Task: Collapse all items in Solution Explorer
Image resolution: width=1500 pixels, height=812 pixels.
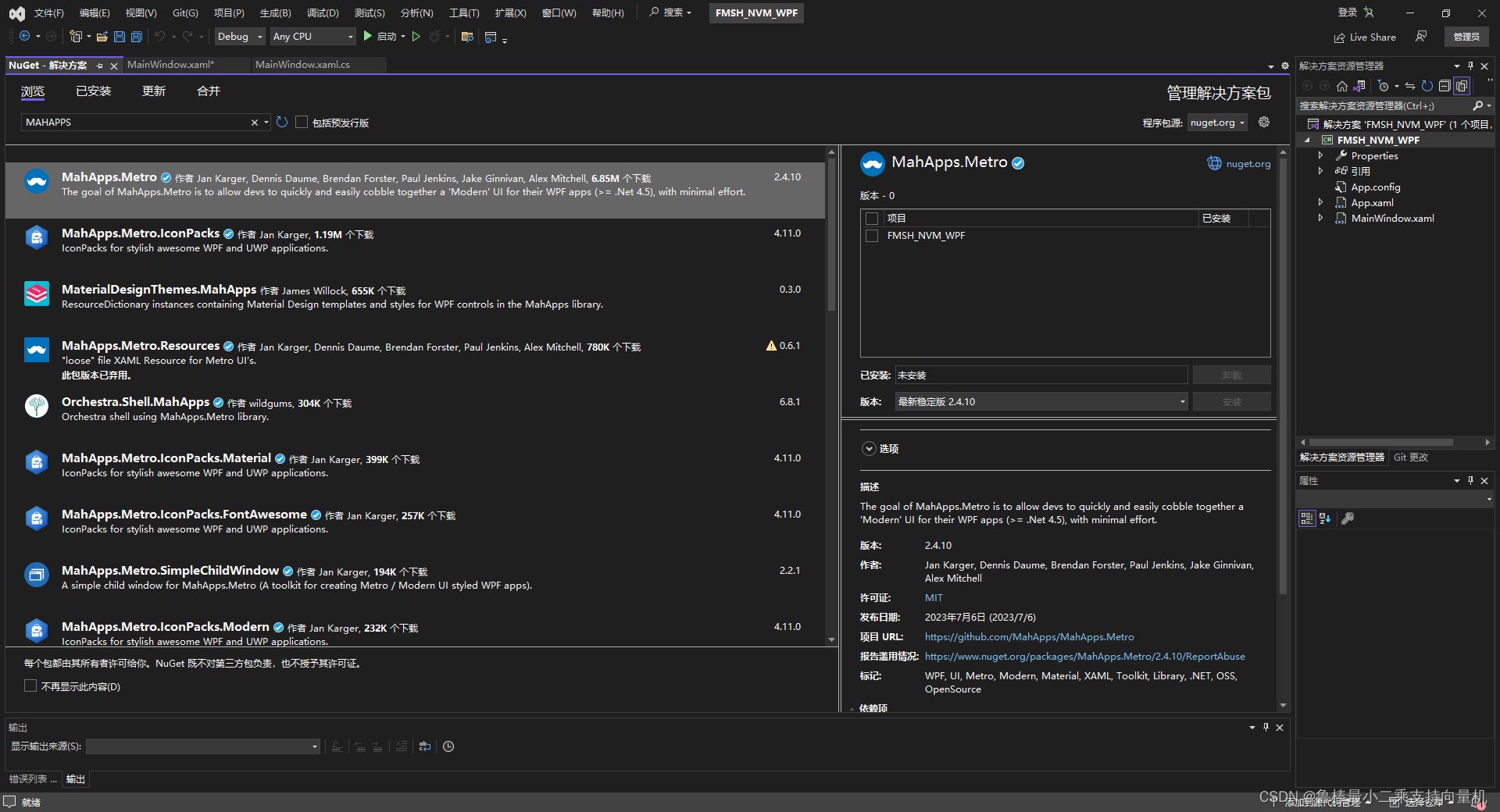Action: pos(1445,86)
